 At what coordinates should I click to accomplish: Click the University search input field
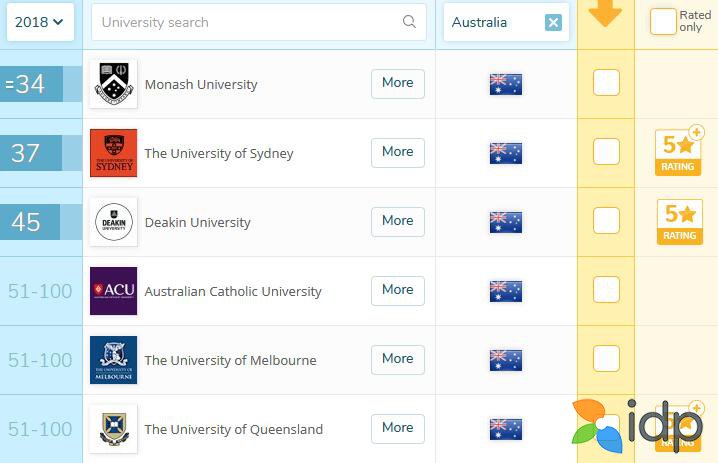245,22
